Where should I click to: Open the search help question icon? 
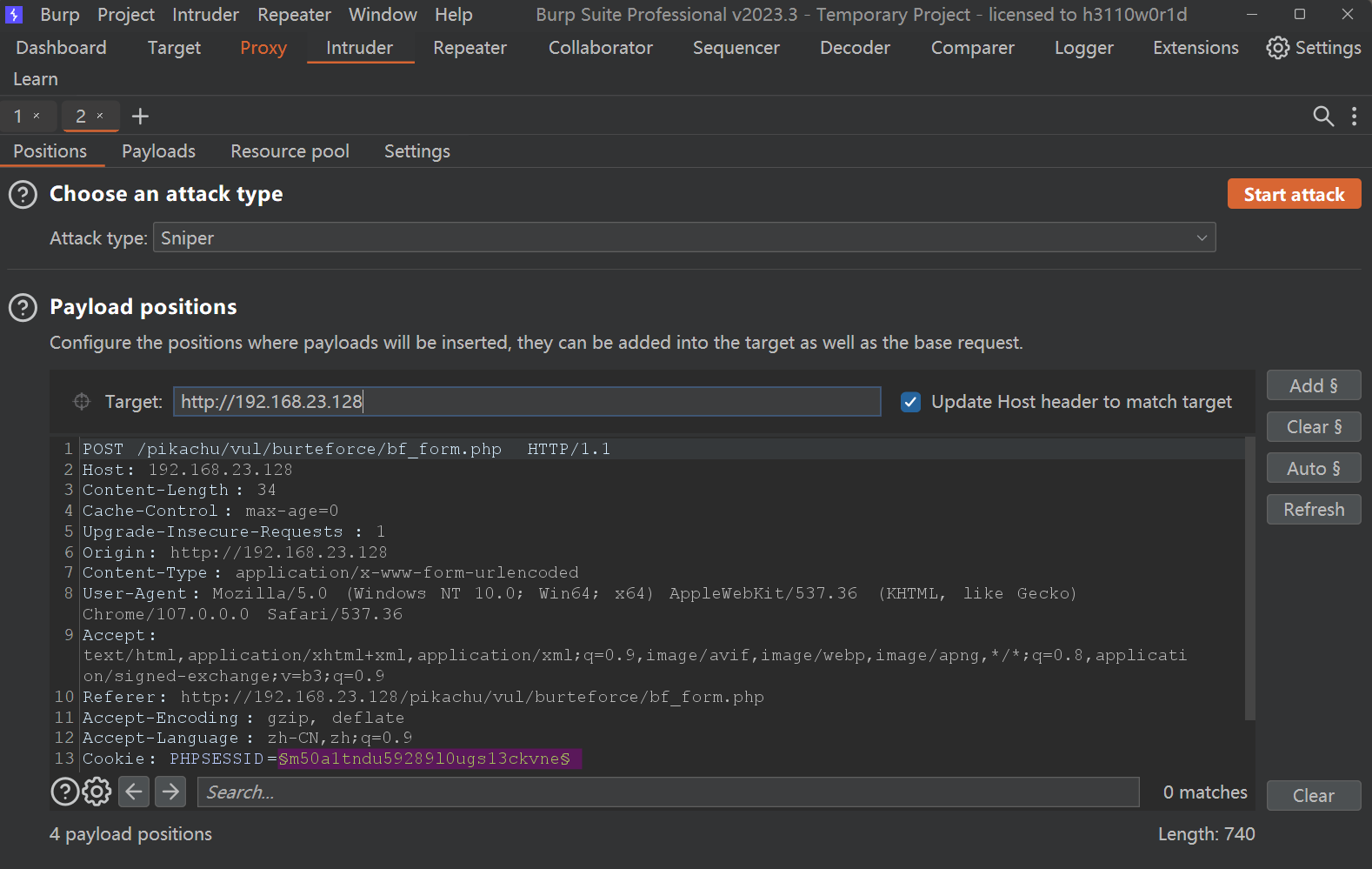[x=65, y=792]
